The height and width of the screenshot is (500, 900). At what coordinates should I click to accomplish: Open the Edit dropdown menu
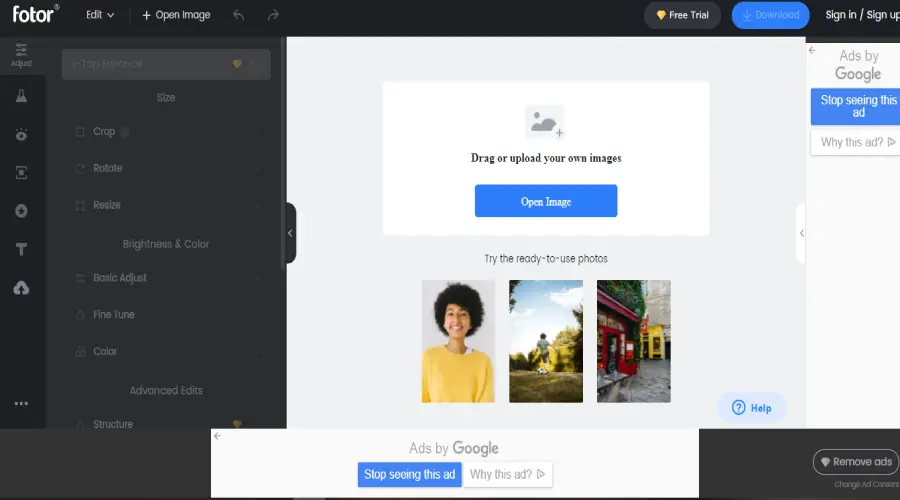click(x=100, y=15)
